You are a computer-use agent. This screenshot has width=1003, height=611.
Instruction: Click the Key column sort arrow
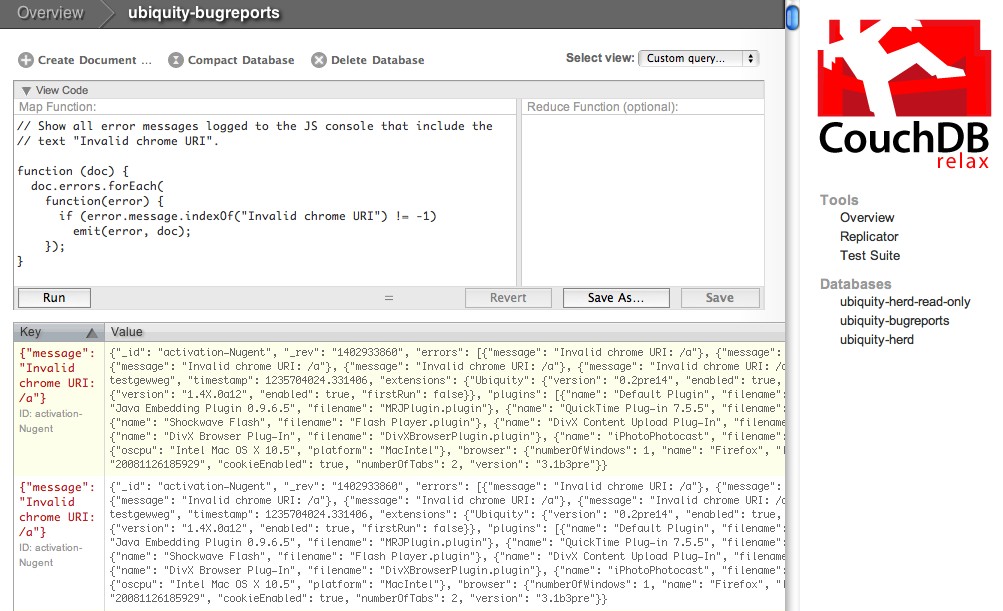91,333
